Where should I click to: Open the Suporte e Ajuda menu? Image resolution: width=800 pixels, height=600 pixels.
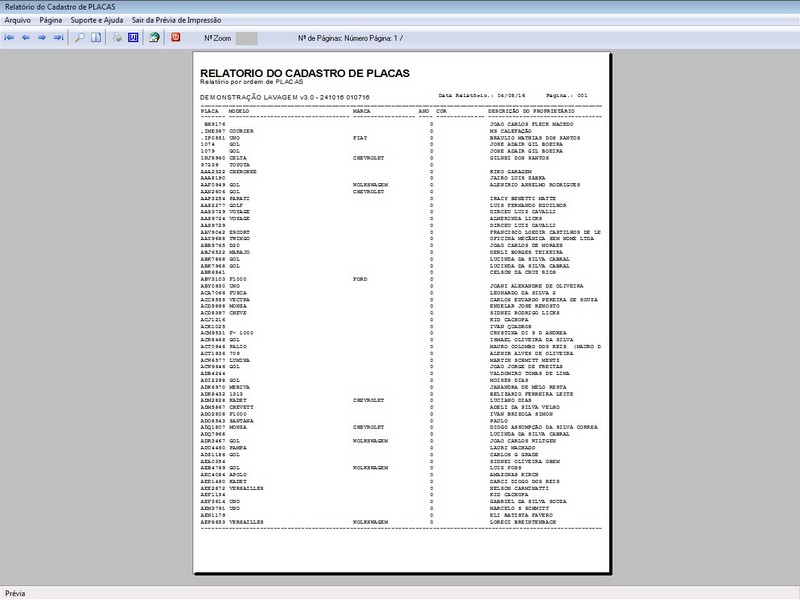97,20
